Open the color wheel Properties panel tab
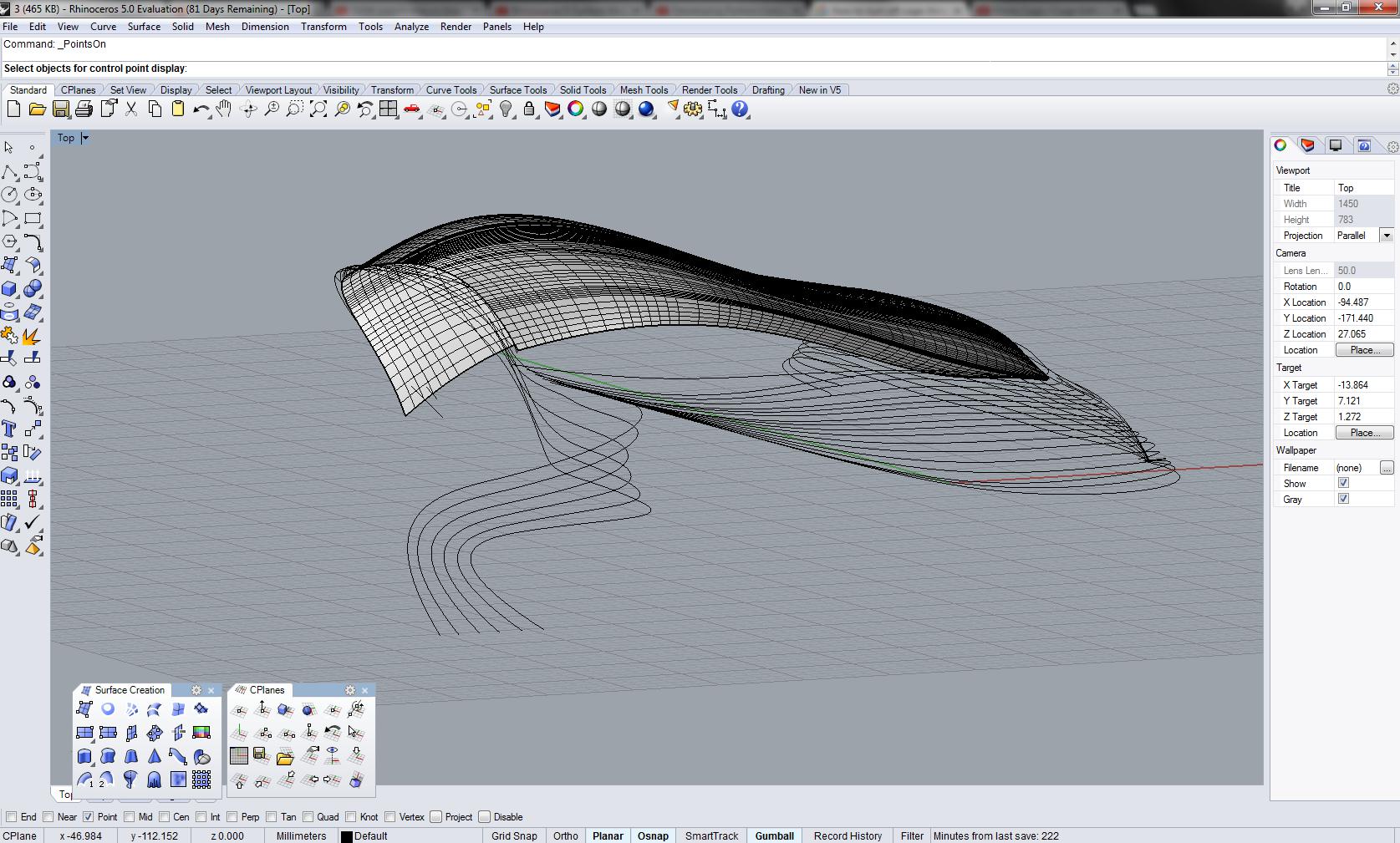 click(x=1280, y=146)
